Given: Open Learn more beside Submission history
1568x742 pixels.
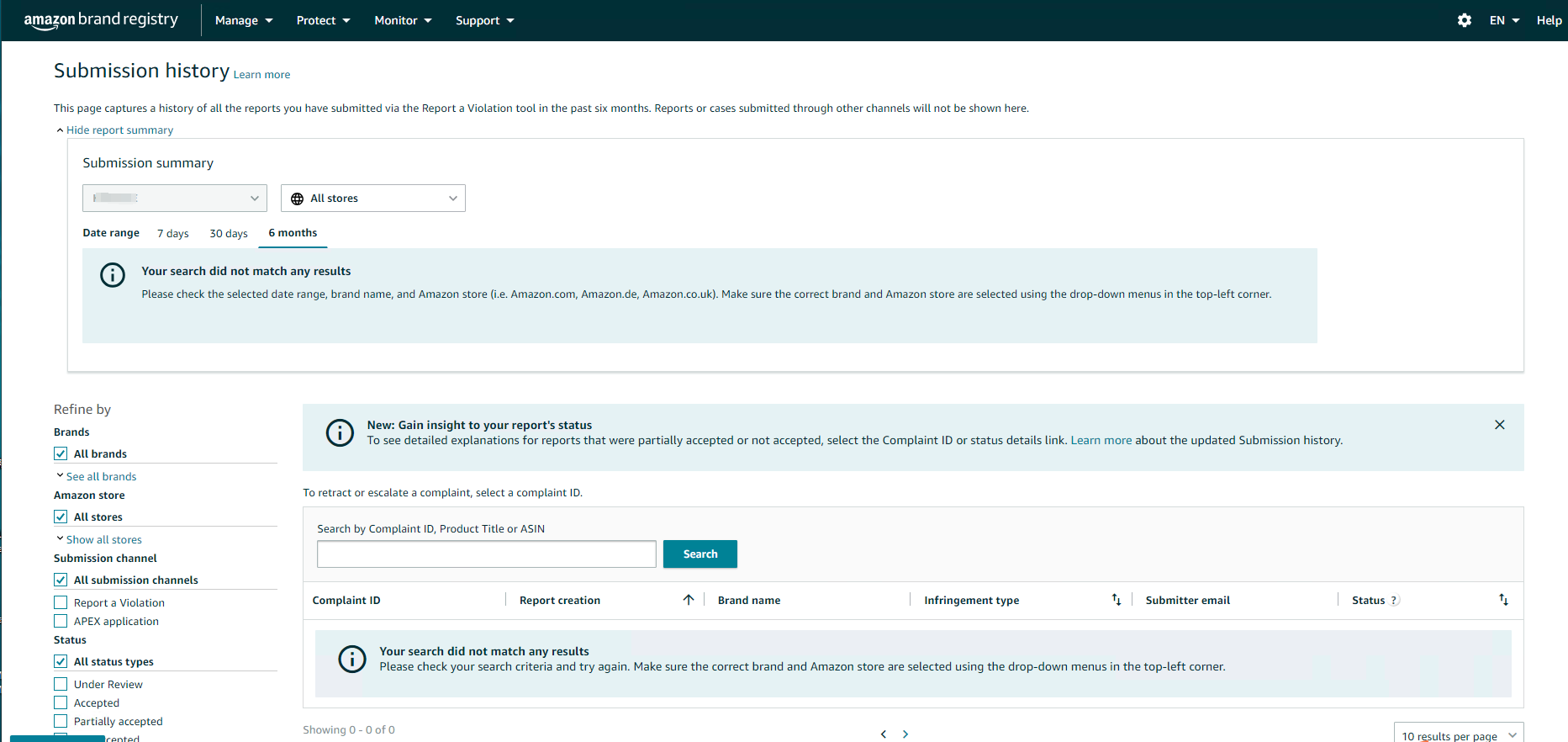Looking at the screenshot, I should pos(261,75).
